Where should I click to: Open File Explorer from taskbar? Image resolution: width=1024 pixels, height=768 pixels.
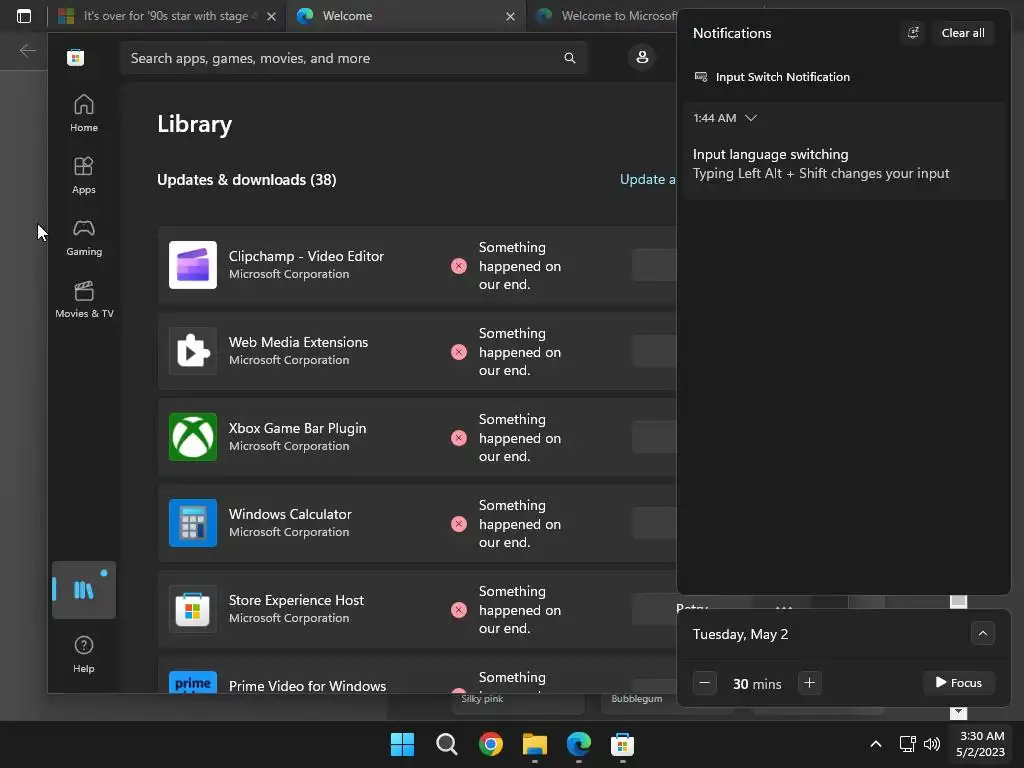click(535, 744)
